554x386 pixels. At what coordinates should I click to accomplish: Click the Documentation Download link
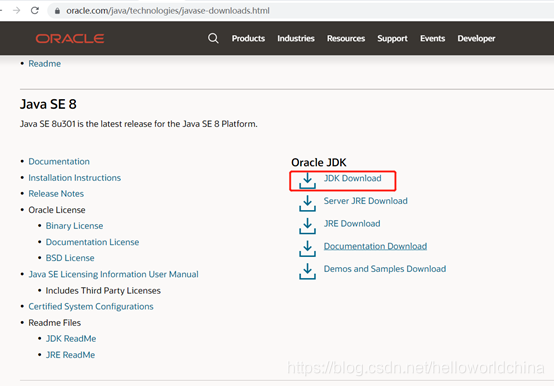(375, 246)
